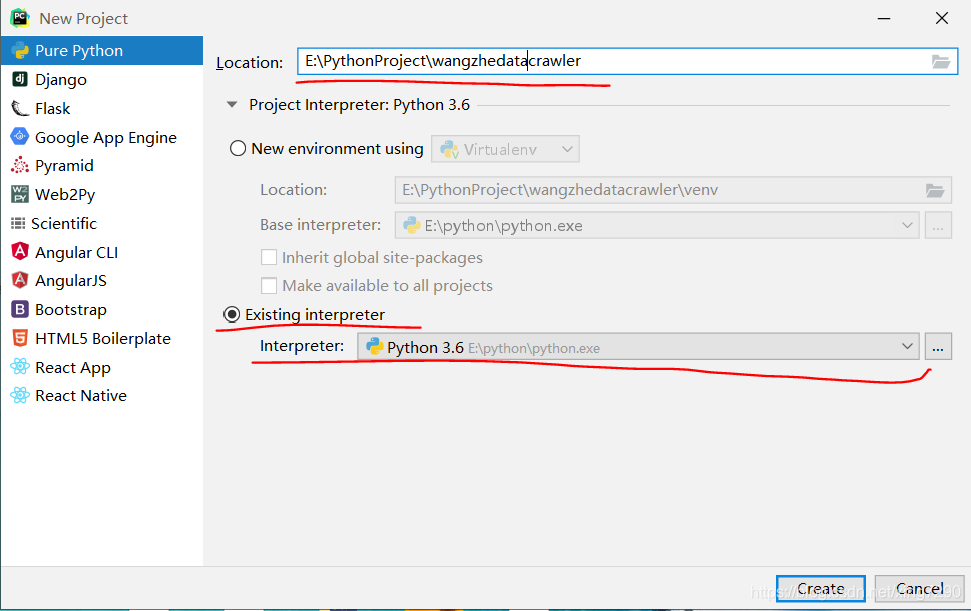Select the Scientific project type
The width and height of the screenshot is (971, 611).
pyautogui.click(x=102, y=223)
